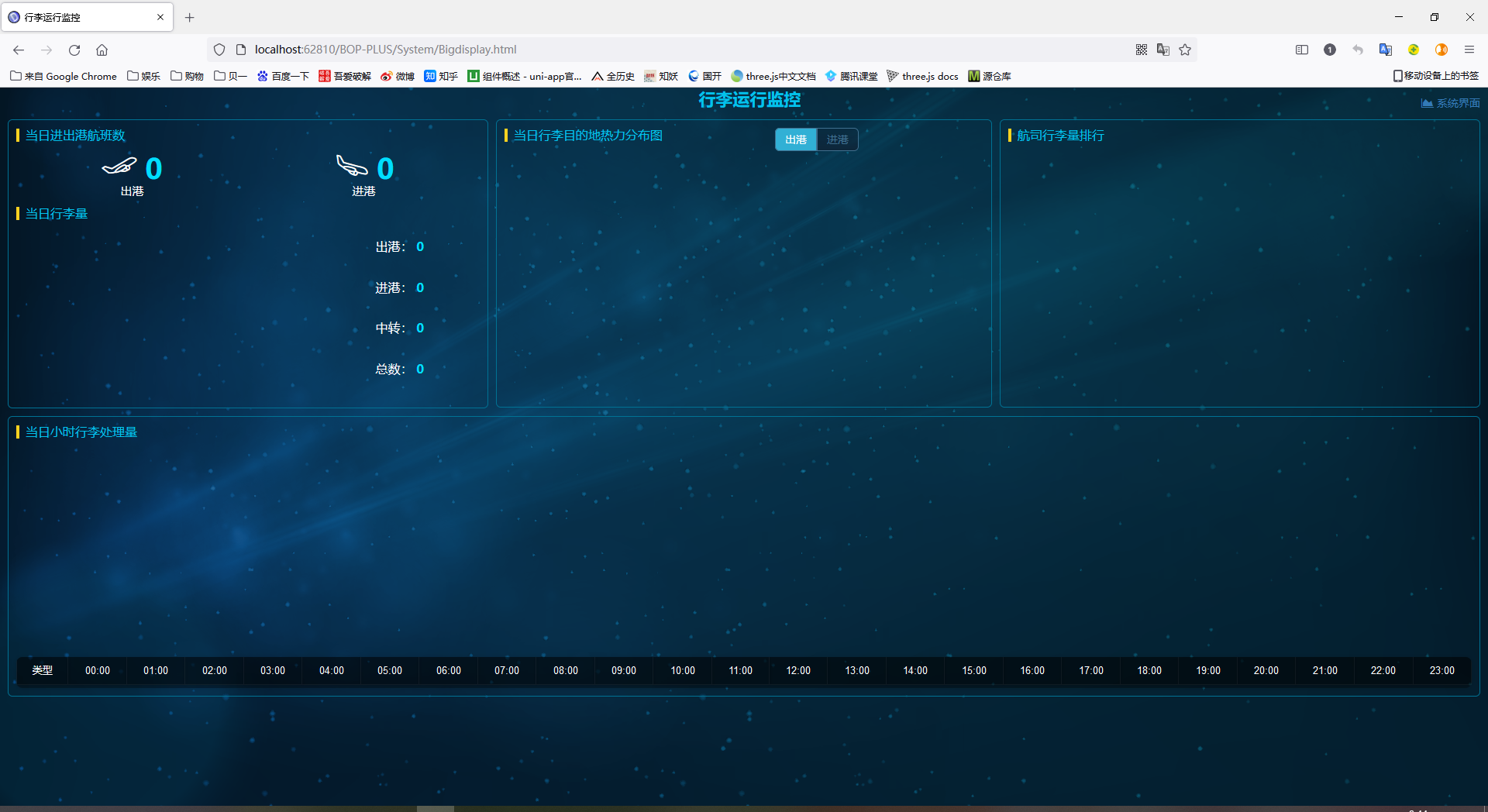Open the Firefox application menu
Image resolution: width=1488 pixels, height=812 pixels.
tap(1469, 50)
